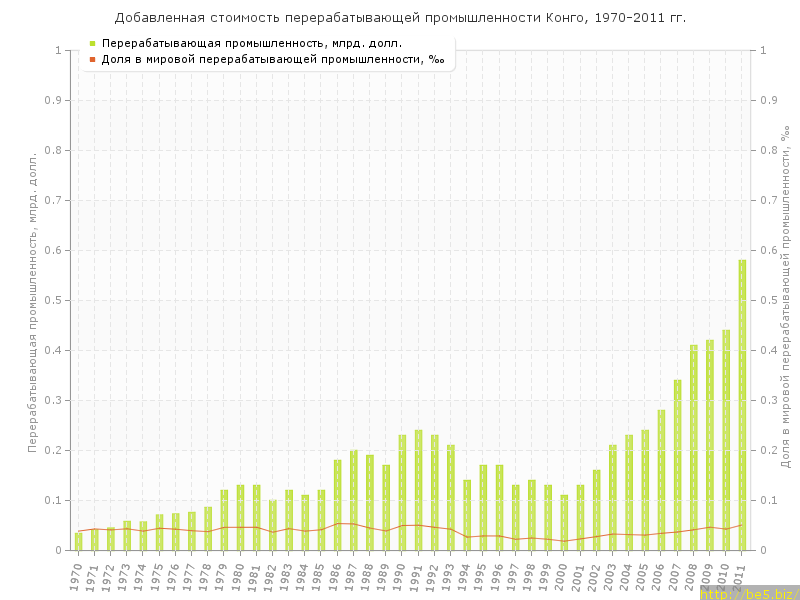800x600 pixels.
Task: Click the 2008 bar in the chart
Action: click(694, 448)
